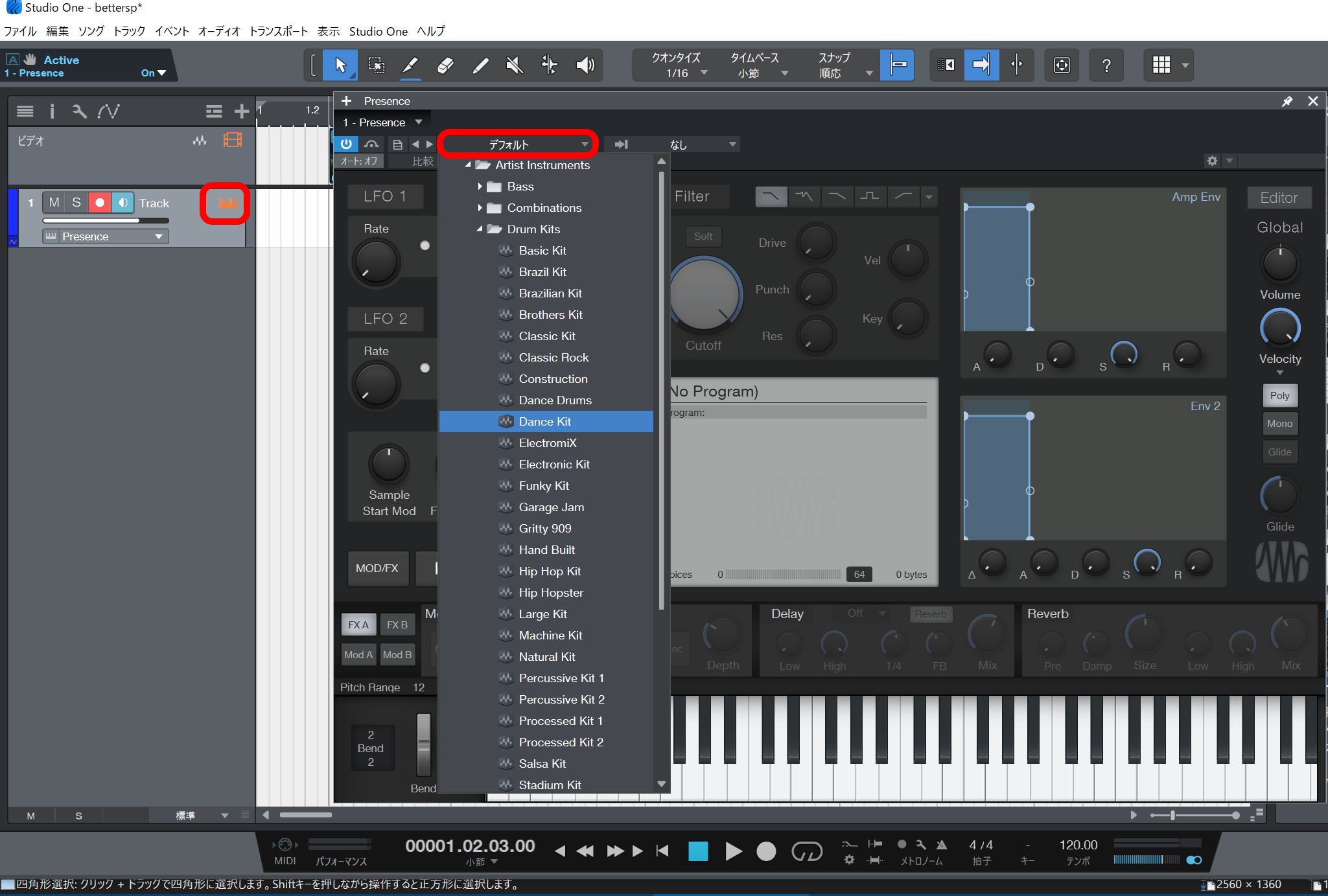The width and height of the screenshot is (1328, 896).
Task: Enable Mono voice mode
Action: tap(1279, 423)
